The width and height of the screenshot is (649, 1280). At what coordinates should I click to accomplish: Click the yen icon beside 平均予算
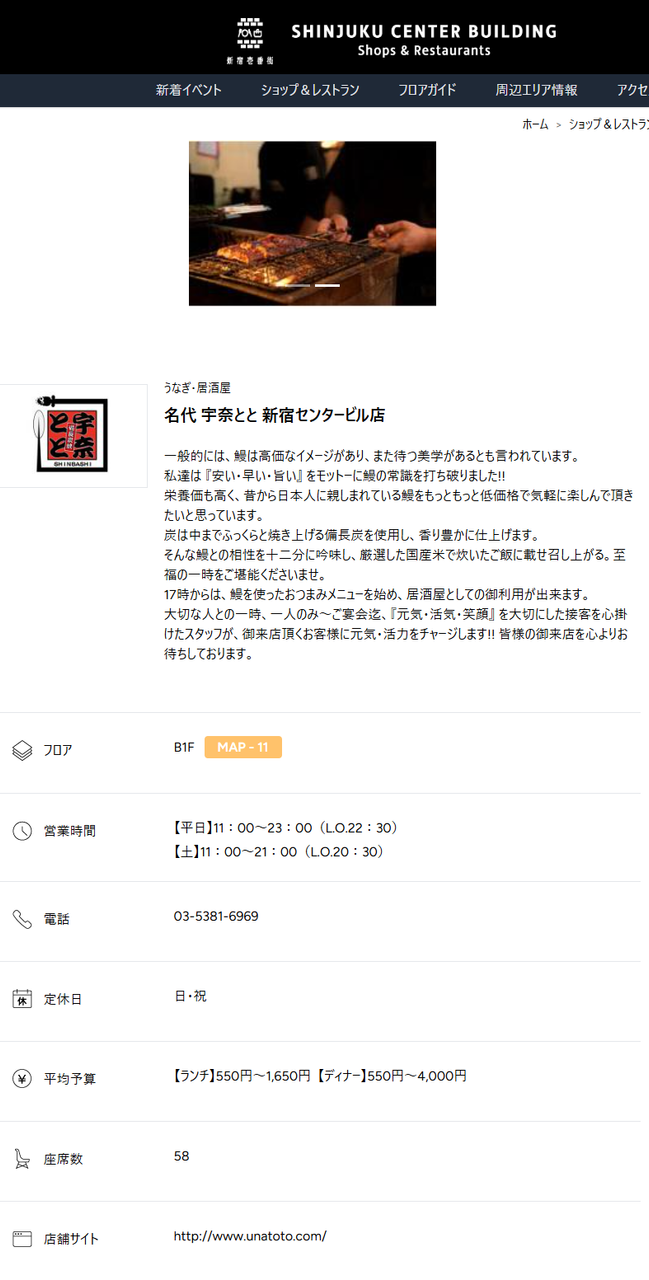(x=22, y=1078)
